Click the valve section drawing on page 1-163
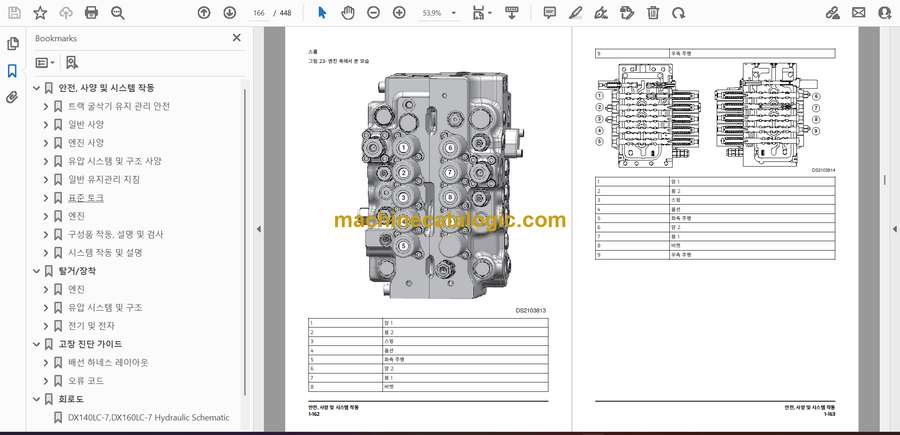Image resolution: width=900 pixels, height=435 pixels. (x=709, y=114)
